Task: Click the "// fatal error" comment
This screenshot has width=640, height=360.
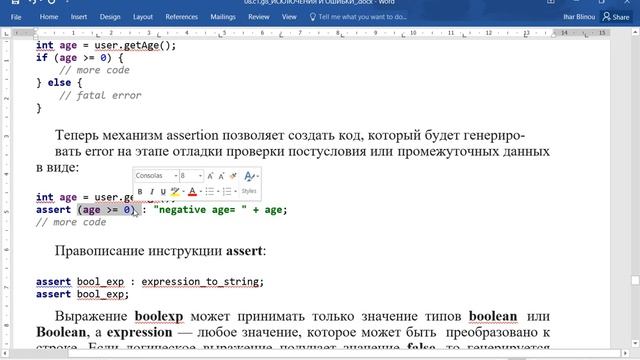Action: point(100,96)
